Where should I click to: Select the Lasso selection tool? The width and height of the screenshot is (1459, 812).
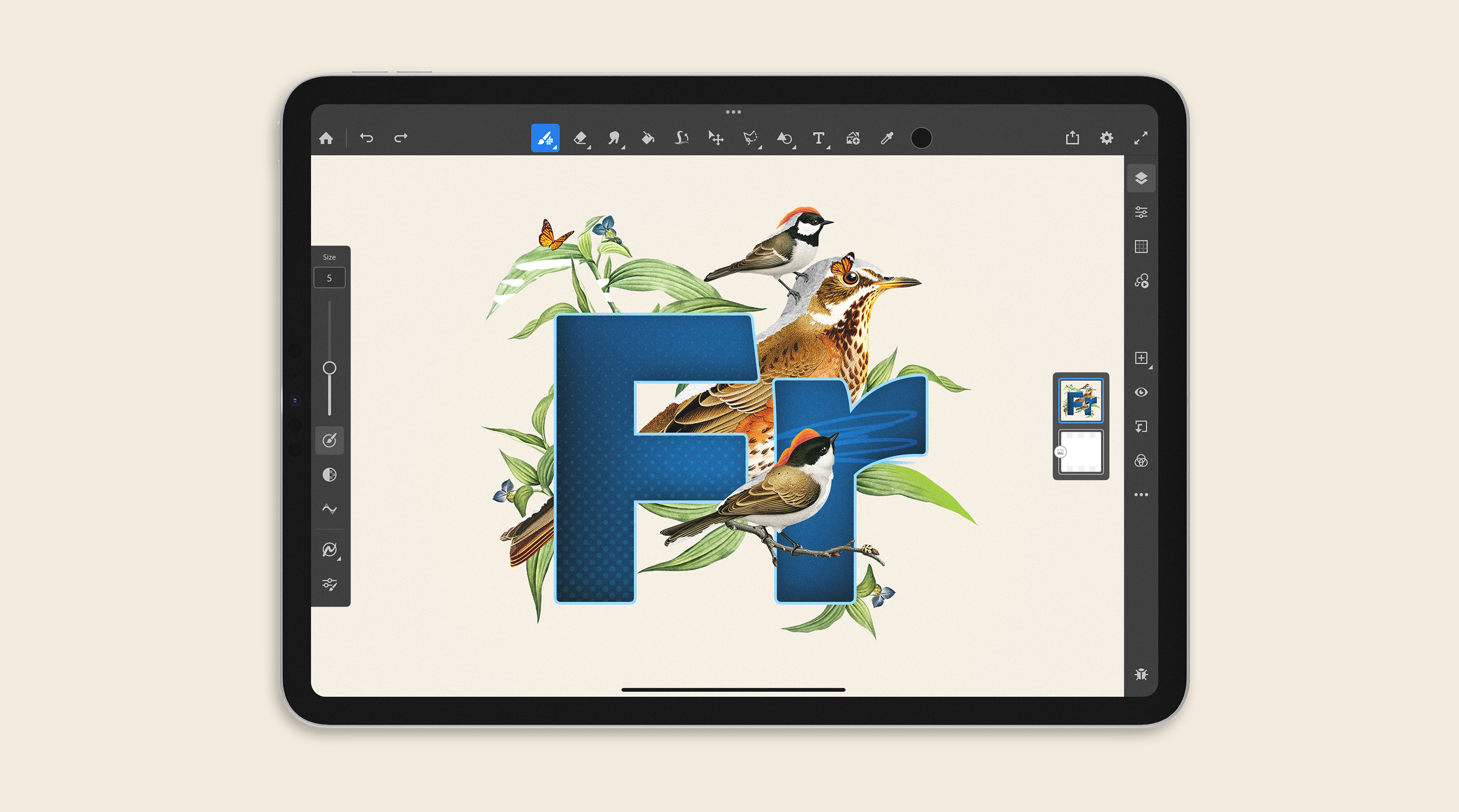750,138
